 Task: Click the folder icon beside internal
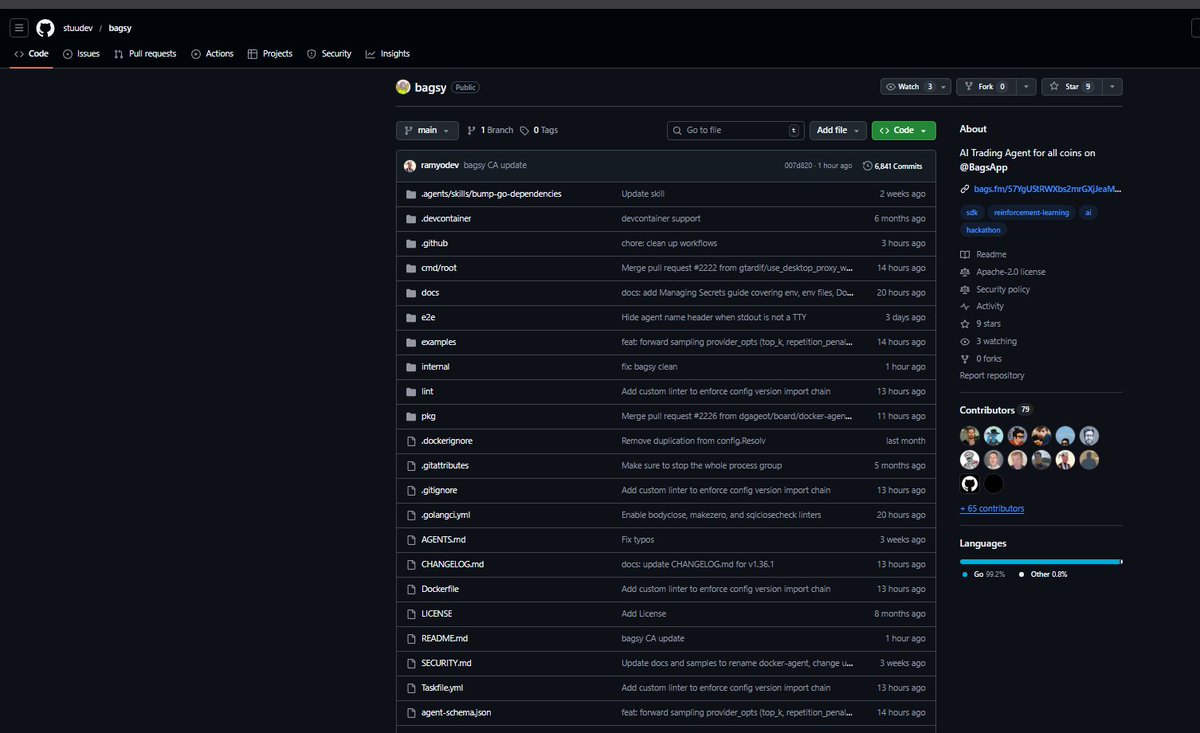pyautogui.click(x=410, y=367)
